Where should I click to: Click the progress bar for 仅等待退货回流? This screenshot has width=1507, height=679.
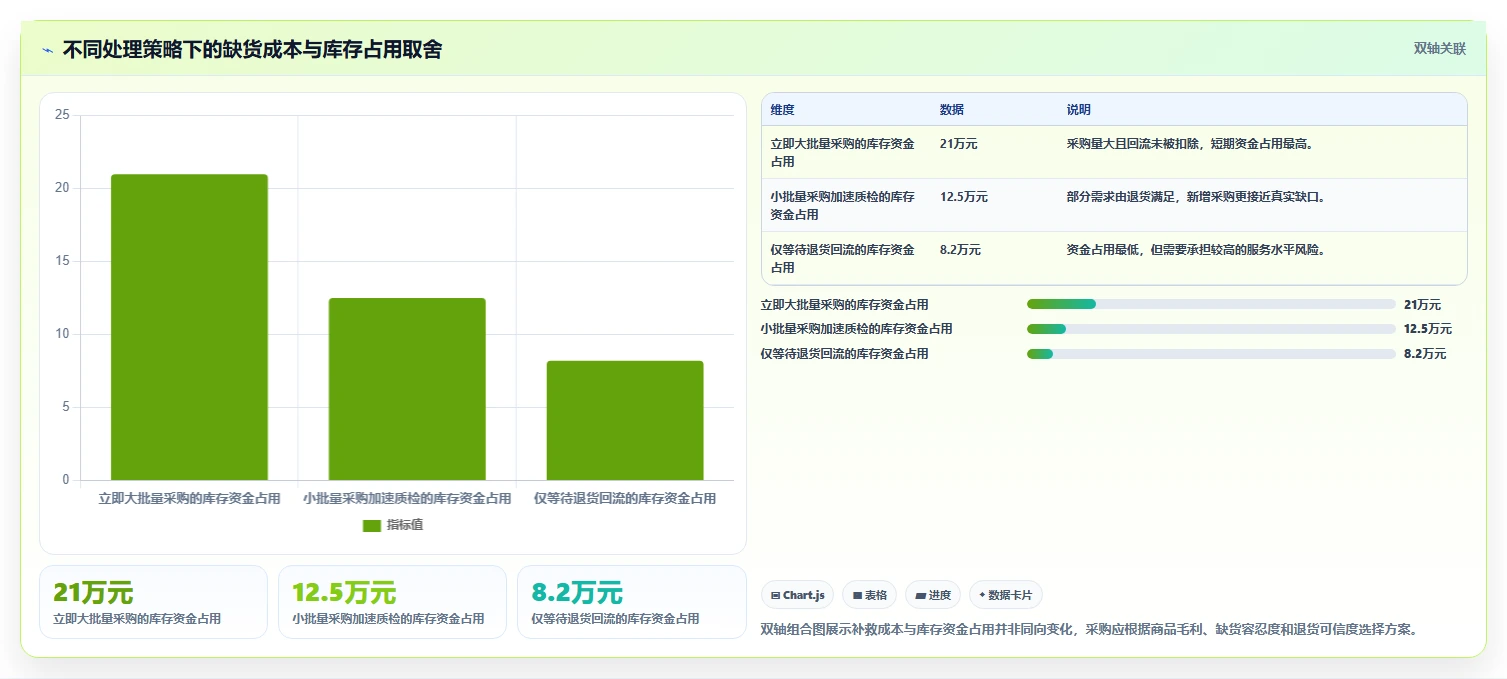tap(1211, 354)
